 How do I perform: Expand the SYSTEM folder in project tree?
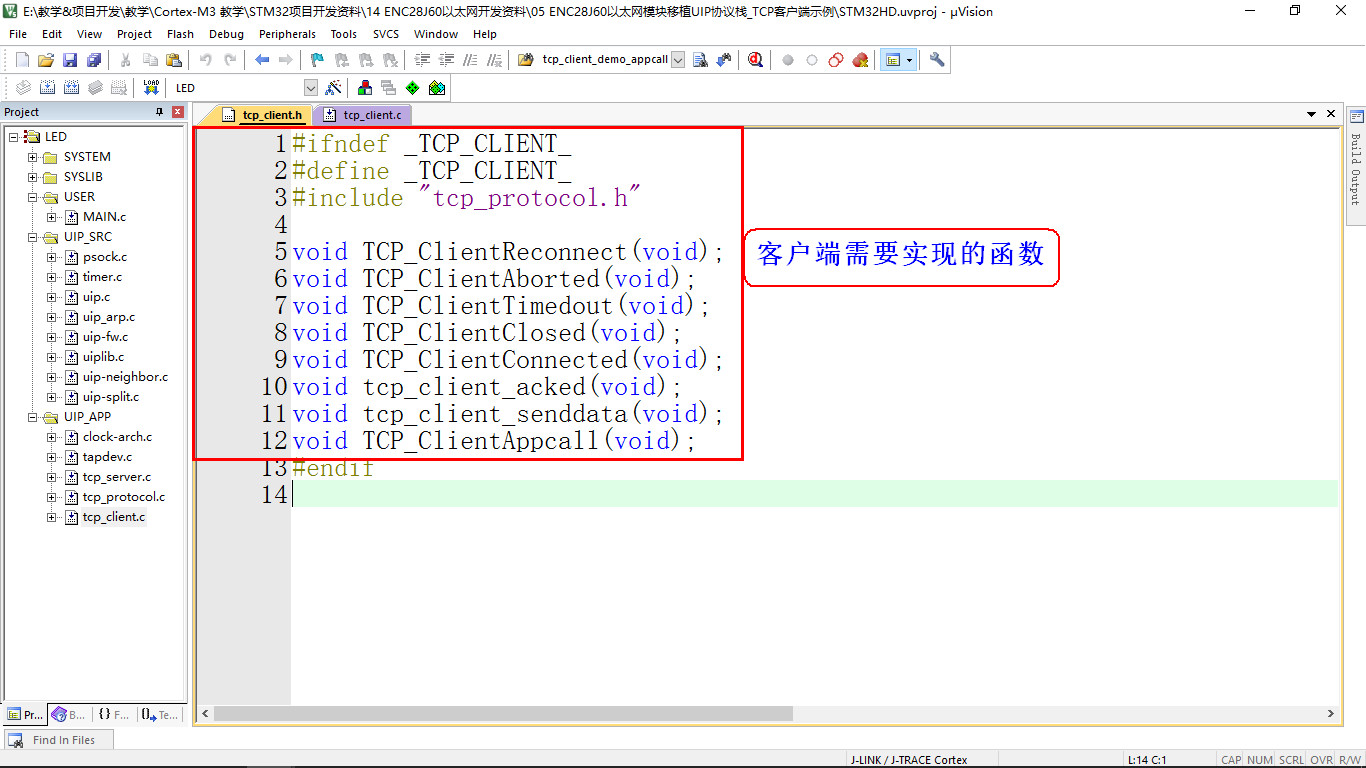coord(33,157)
